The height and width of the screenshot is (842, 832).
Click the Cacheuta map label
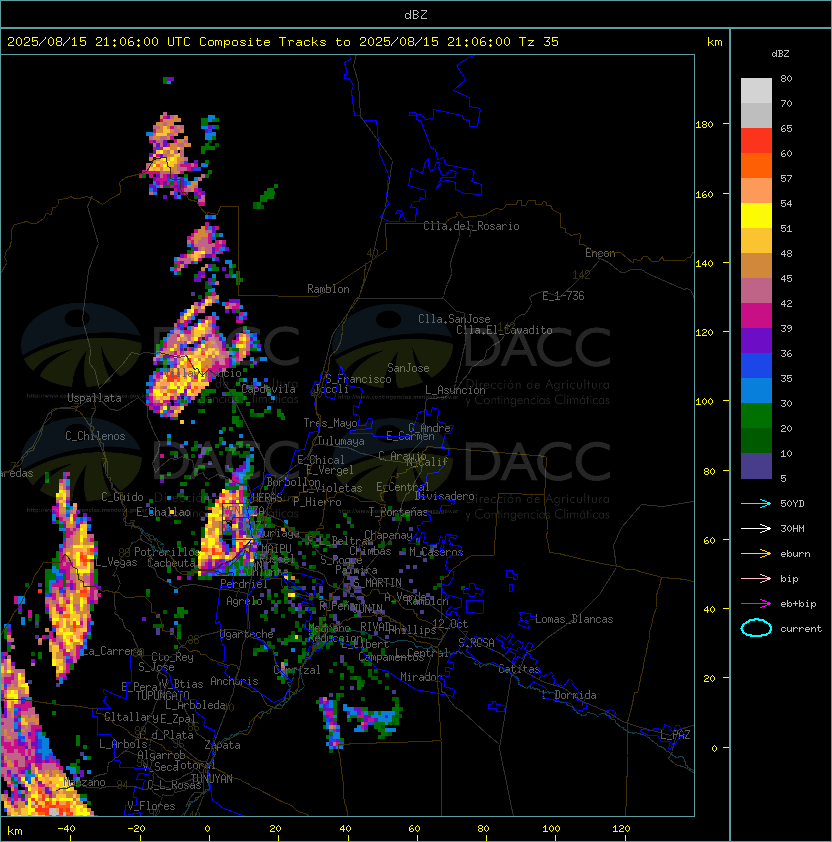(171, 563)
